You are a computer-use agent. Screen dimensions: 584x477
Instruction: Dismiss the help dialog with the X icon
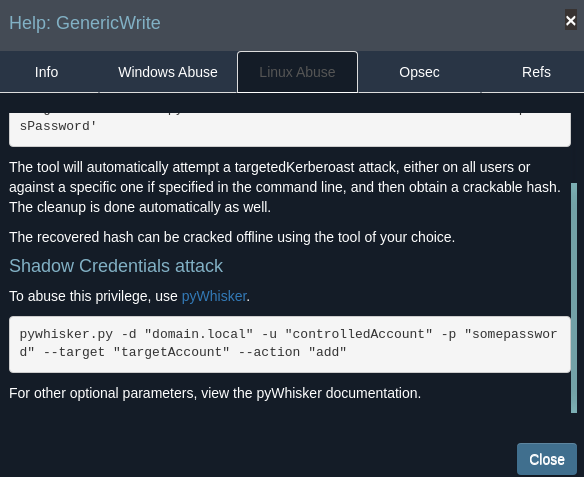(571, 20)
